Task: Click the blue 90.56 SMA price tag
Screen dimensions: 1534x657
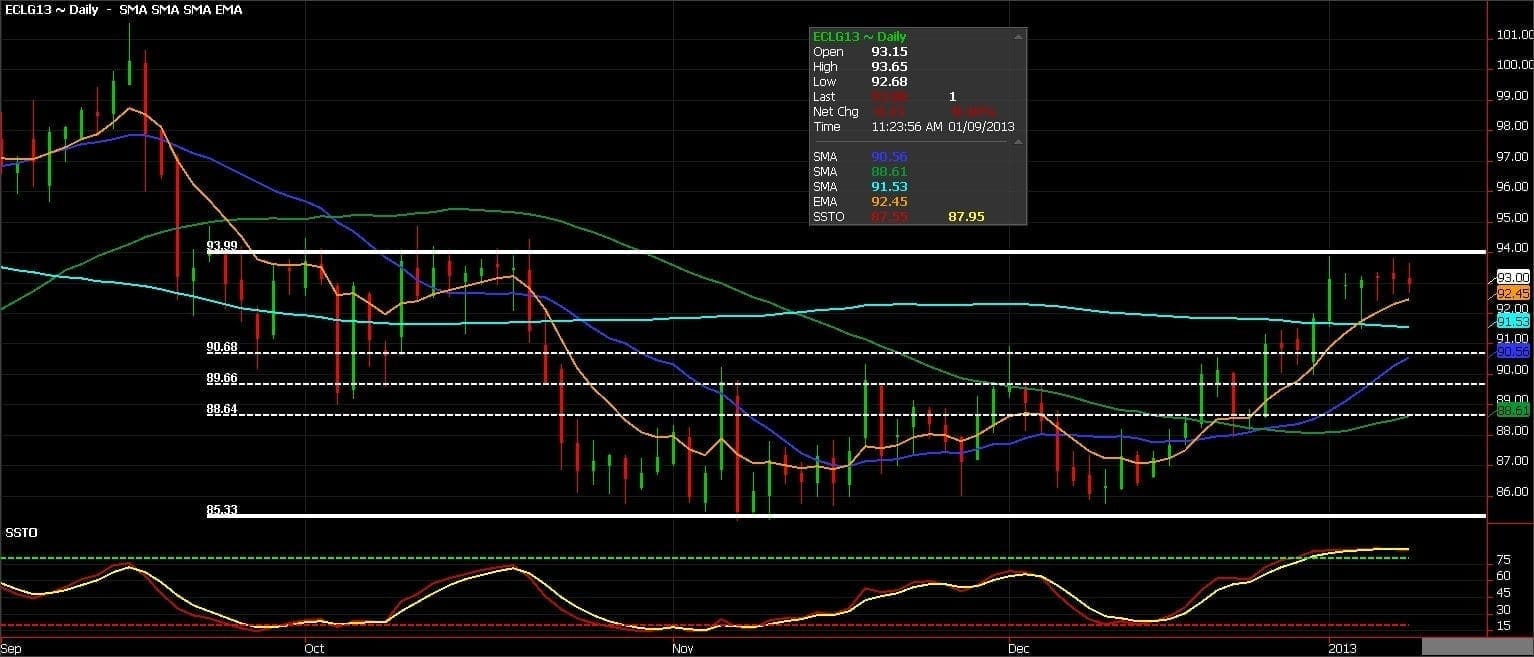Action: [x=1512, y=351]
